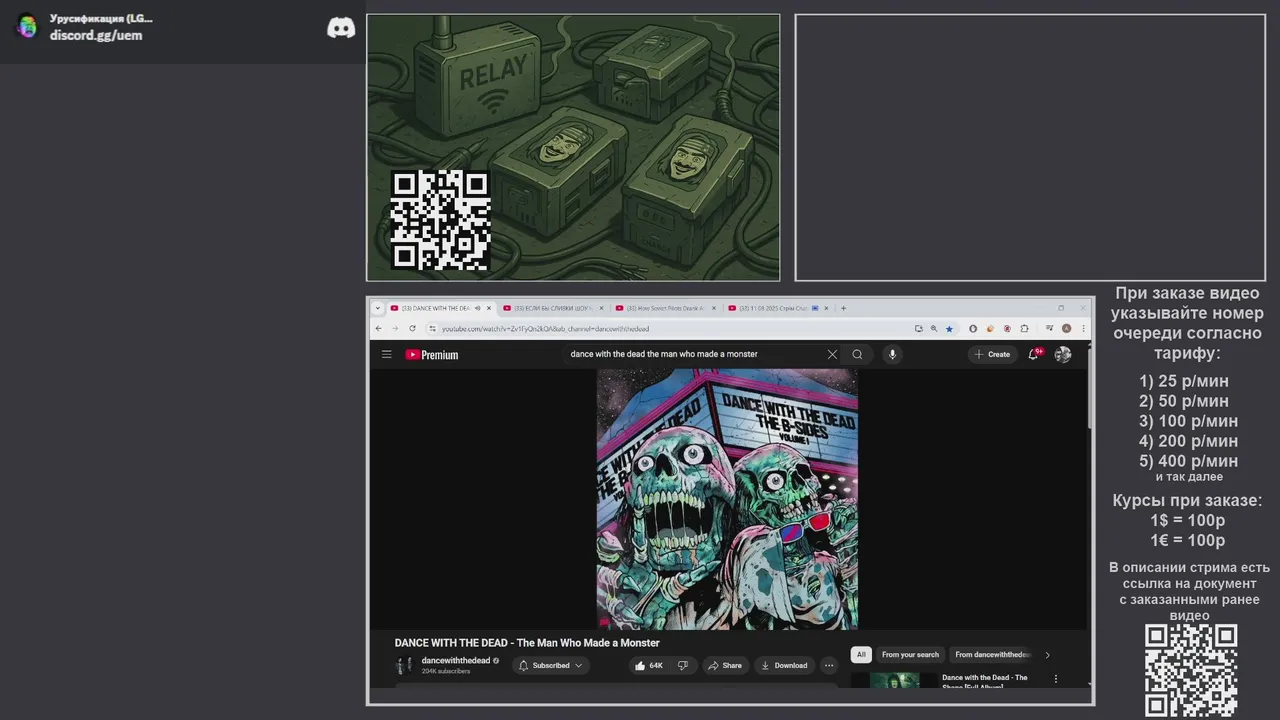Screen dimensions: 1280x720
Task: Click the QR code under the tariff text
Action: pos(1191,671)
